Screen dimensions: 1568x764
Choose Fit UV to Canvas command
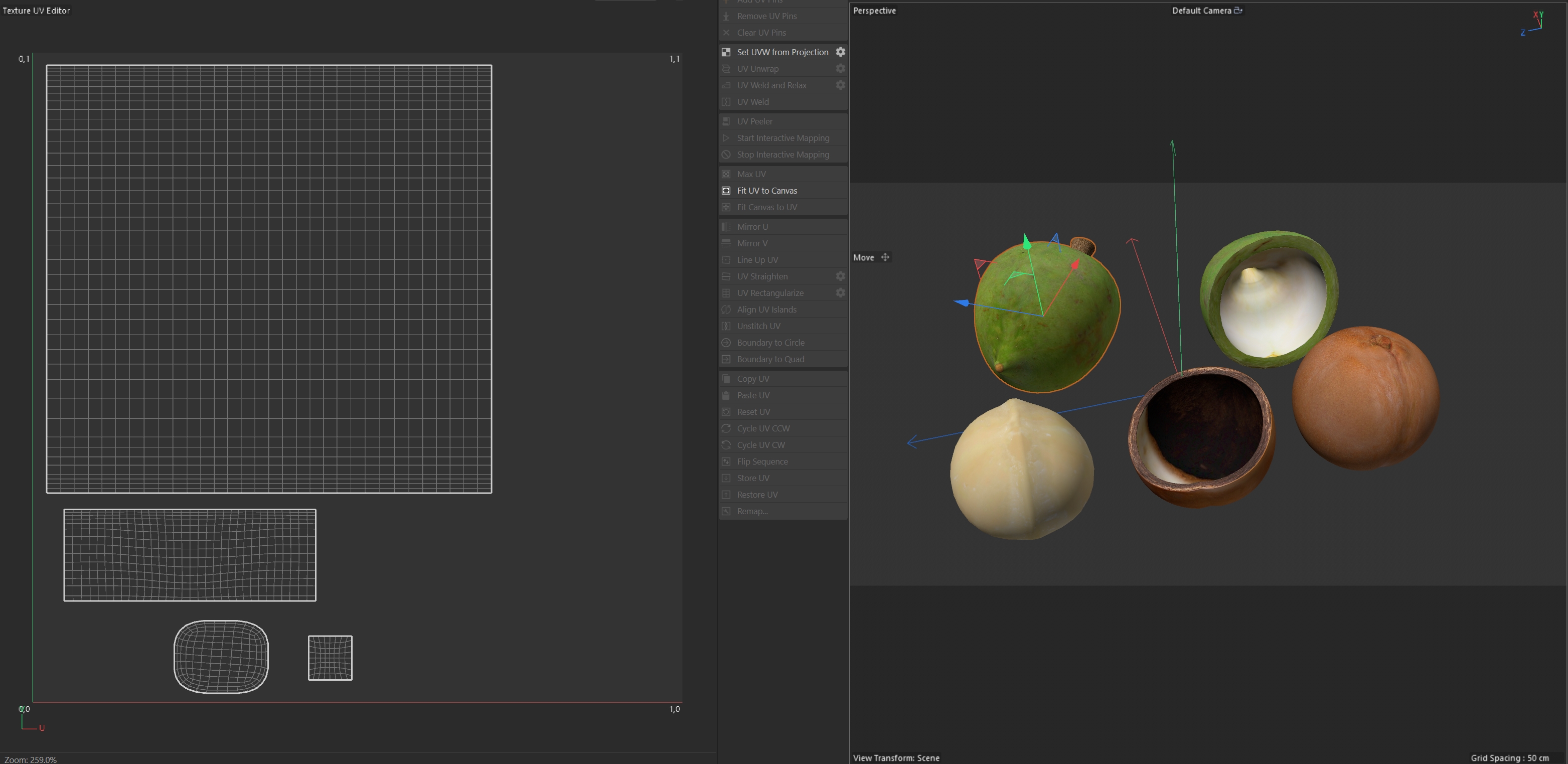click(767, 191)
